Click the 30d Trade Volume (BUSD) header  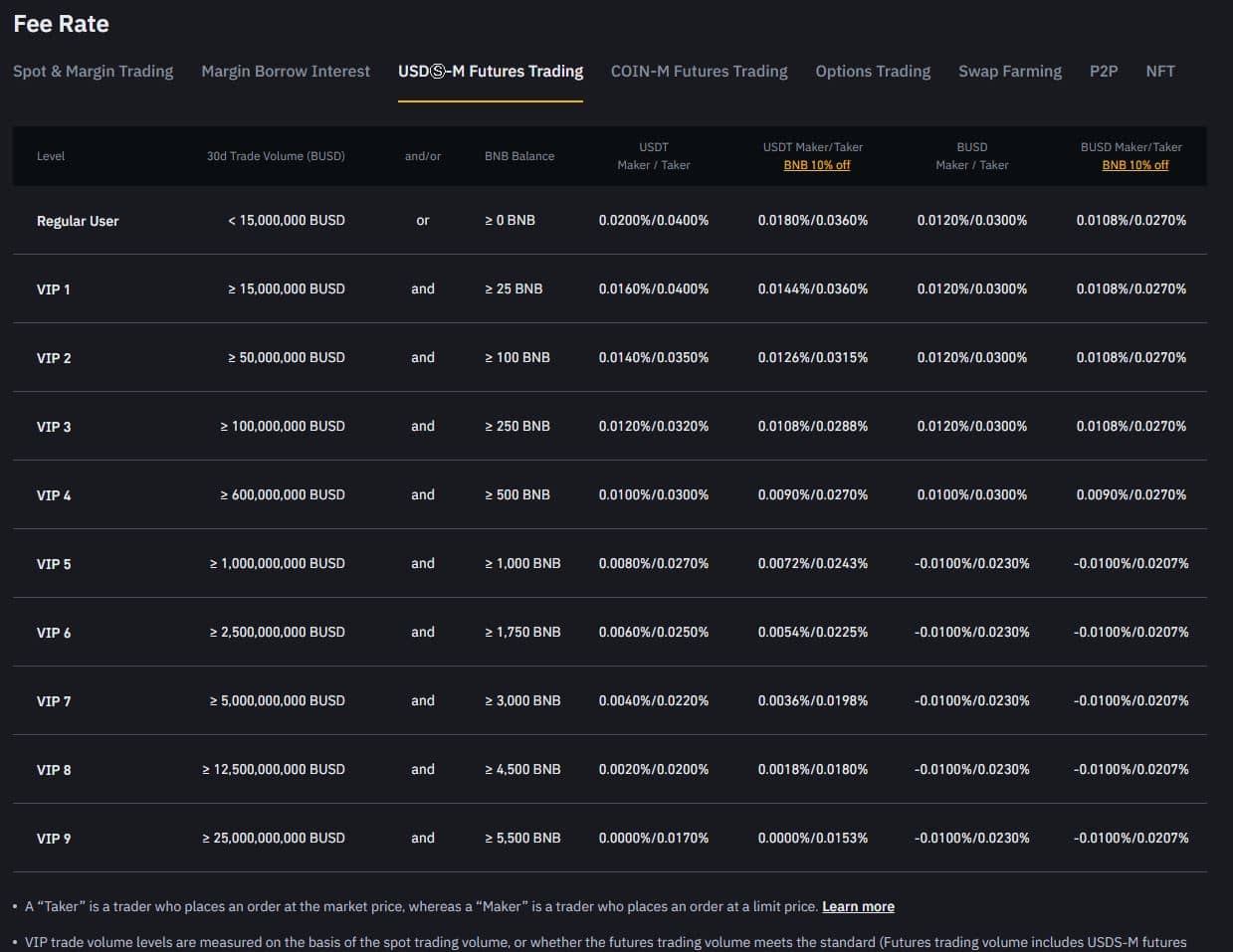click(276, 156)
